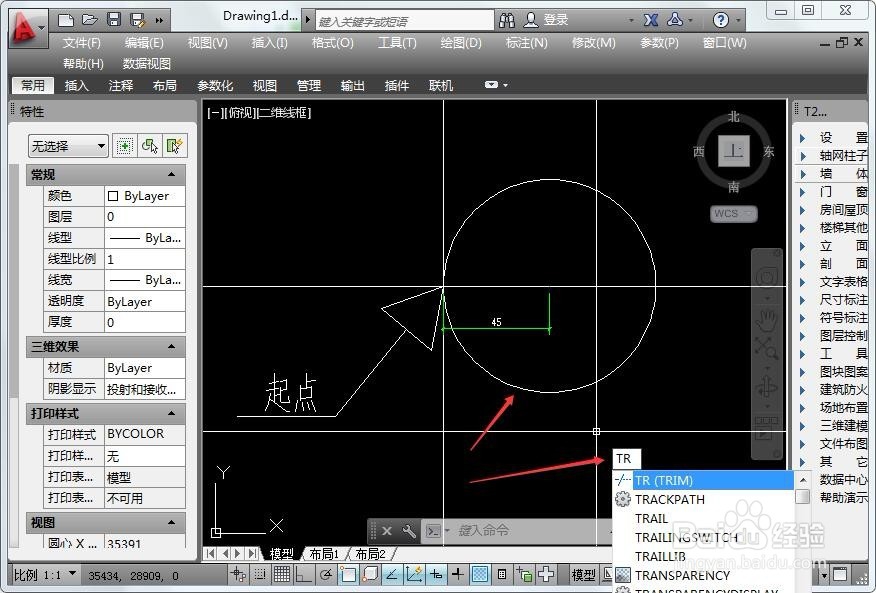Viewport: 876px width, 593px height.
Task: Close the command line with X icon
Action: (387, 530)
